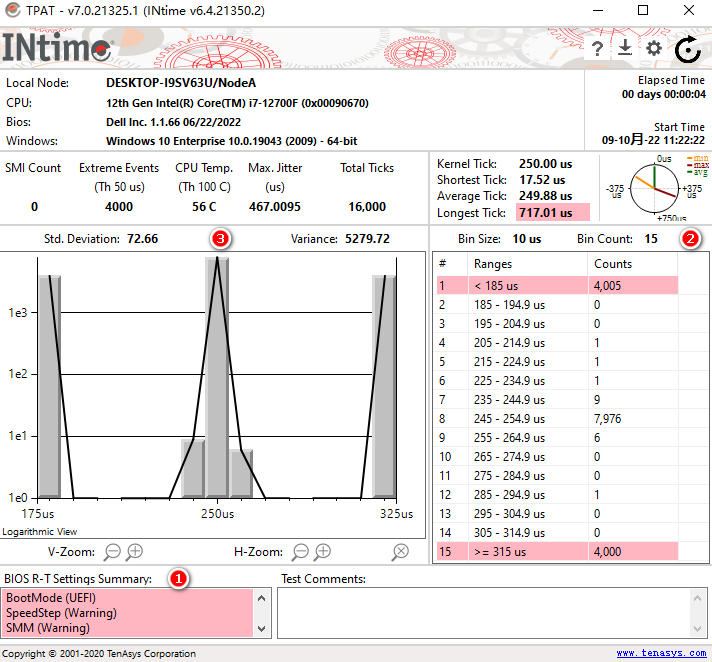This screenshot has height=662, width=712.
Task: Click the tick jitter clock dial
Action: [x=654, y=188]
